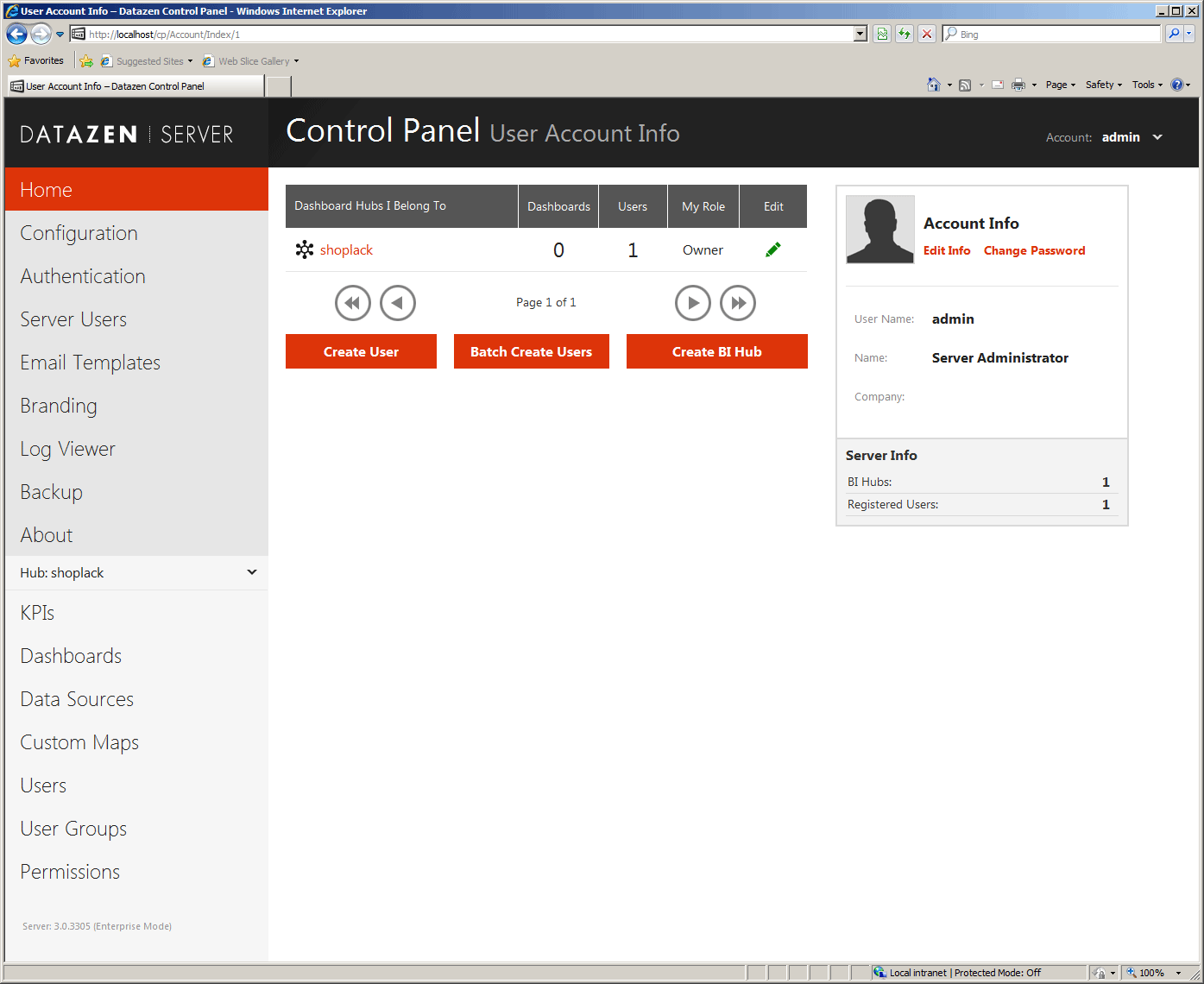Open KPIs in hub menu
Screen dimensions: 1204x984
pyautogui.click(x=136, y=613)
